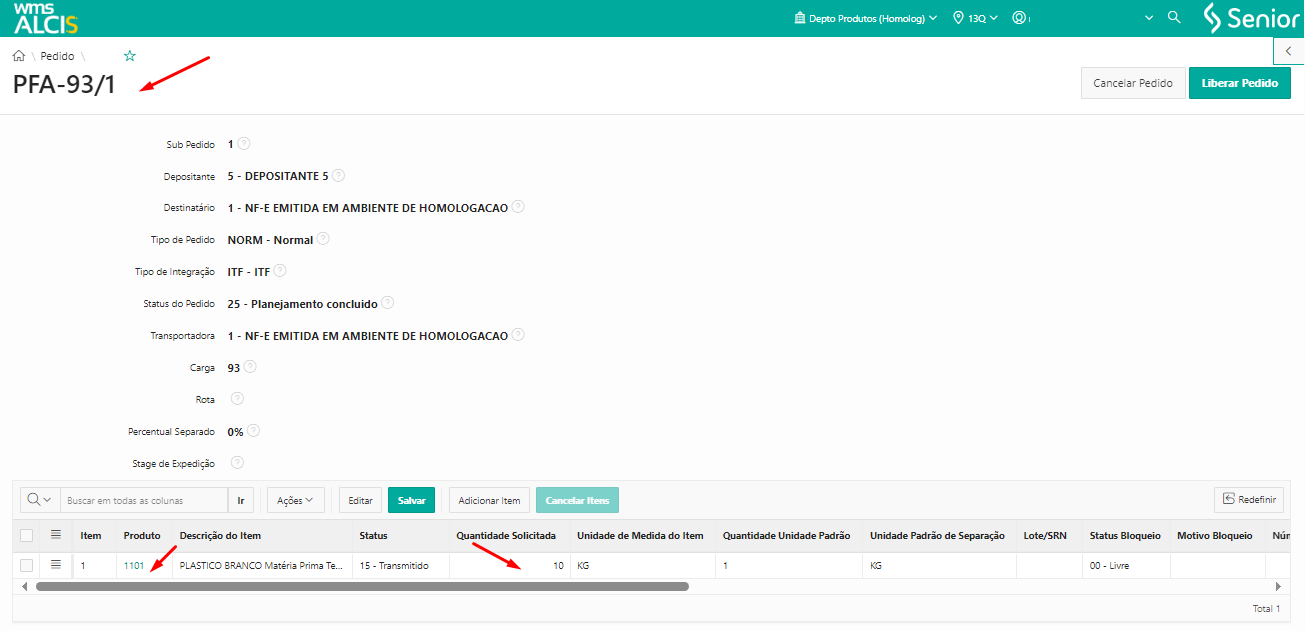This screenshot has width=1307, height=631.
Task: Click the Ir search button
Action: [x=241, y=500]
